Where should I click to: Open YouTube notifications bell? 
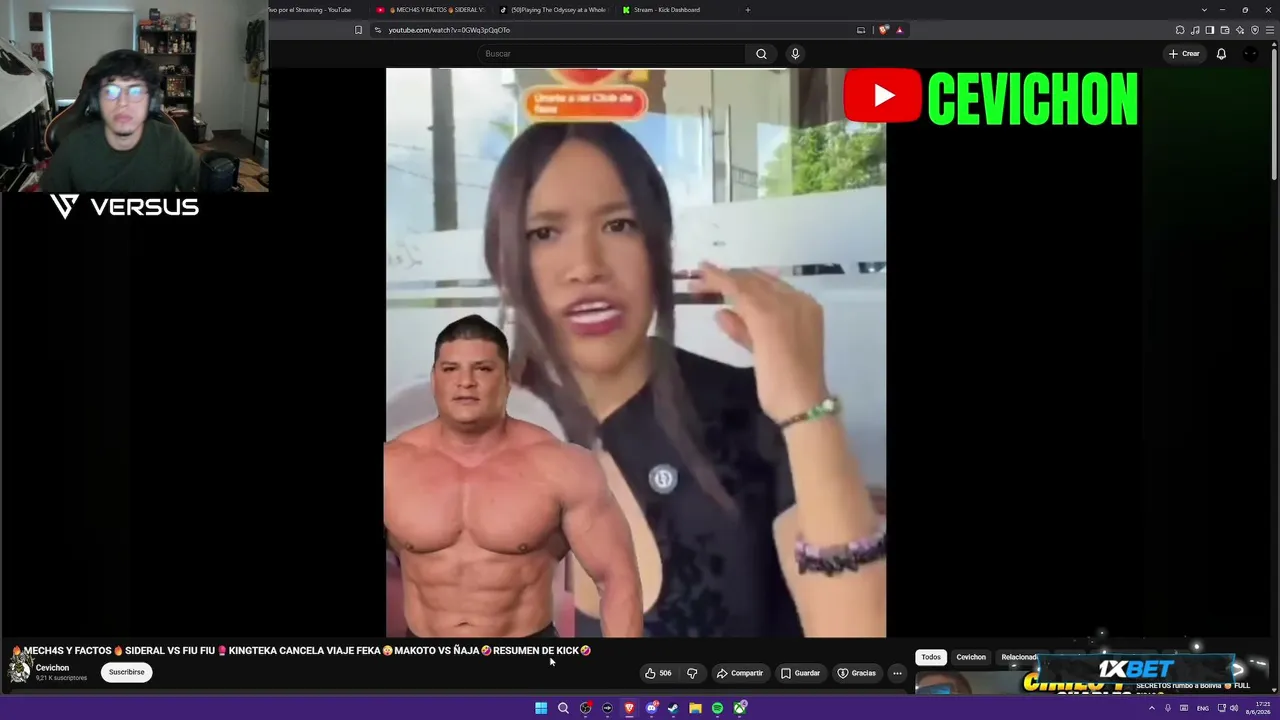click(1221, 54)
